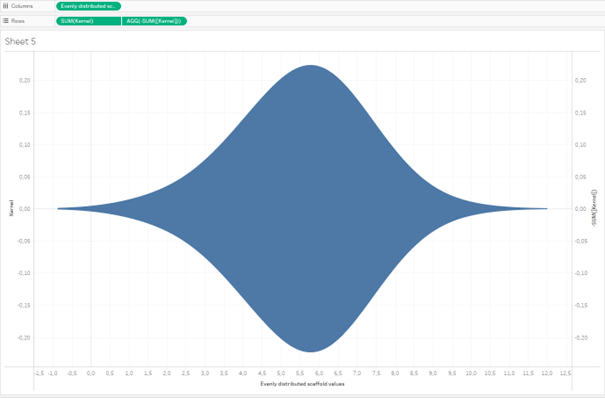Click the 12,0 tick on the horizontal axis
Image resolution: width=605 pixels, height=398 pixels.
pyautogui.click(x=547, y=373)
